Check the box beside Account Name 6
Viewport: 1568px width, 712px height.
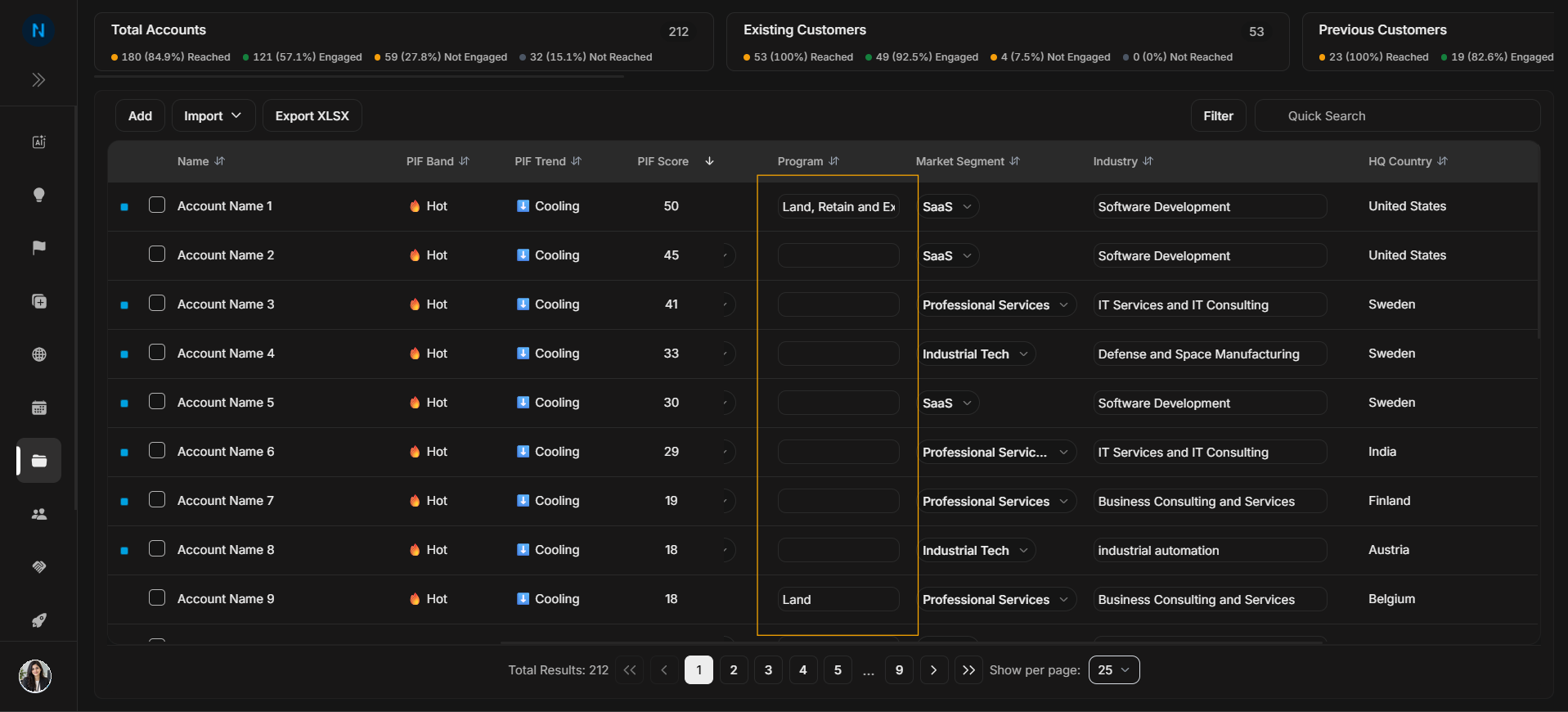click(157, 450)
